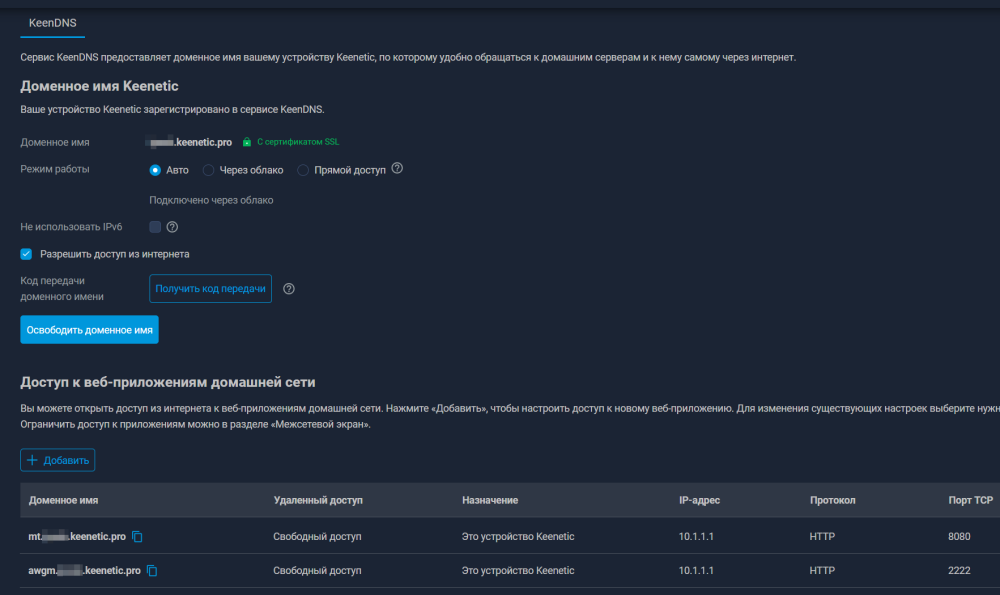The image size is (1000, 595).
Task: Click the Порт TCP column header
Action: coord(970,500)
